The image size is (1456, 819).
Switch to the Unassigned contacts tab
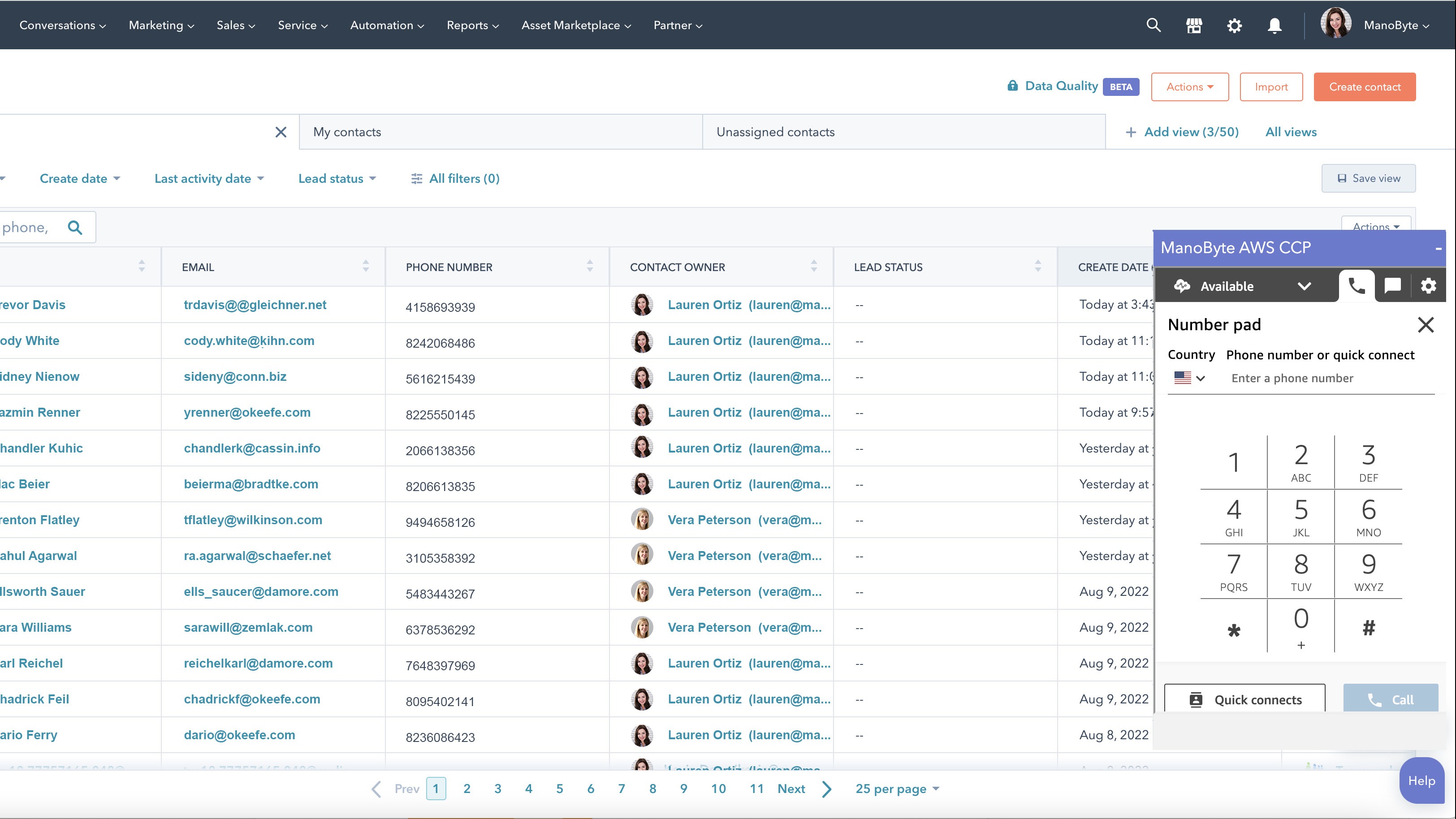pyautogui.click(x=775, y=132)
